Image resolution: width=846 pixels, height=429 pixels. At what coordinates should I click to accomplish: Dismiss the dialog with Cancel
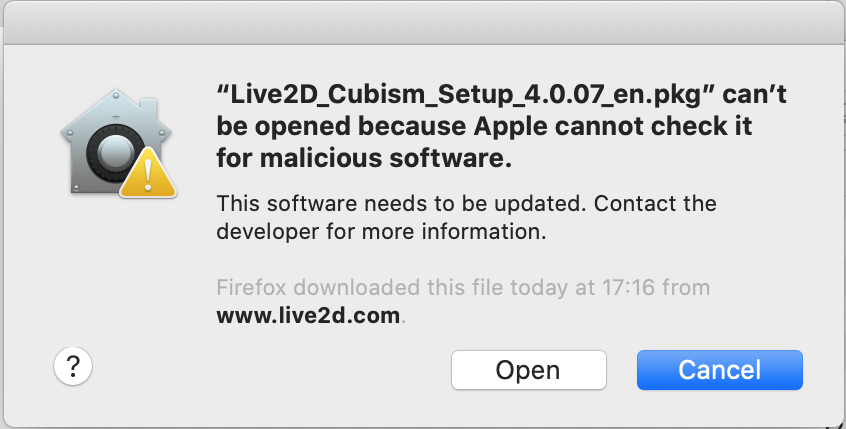(720, 370)
